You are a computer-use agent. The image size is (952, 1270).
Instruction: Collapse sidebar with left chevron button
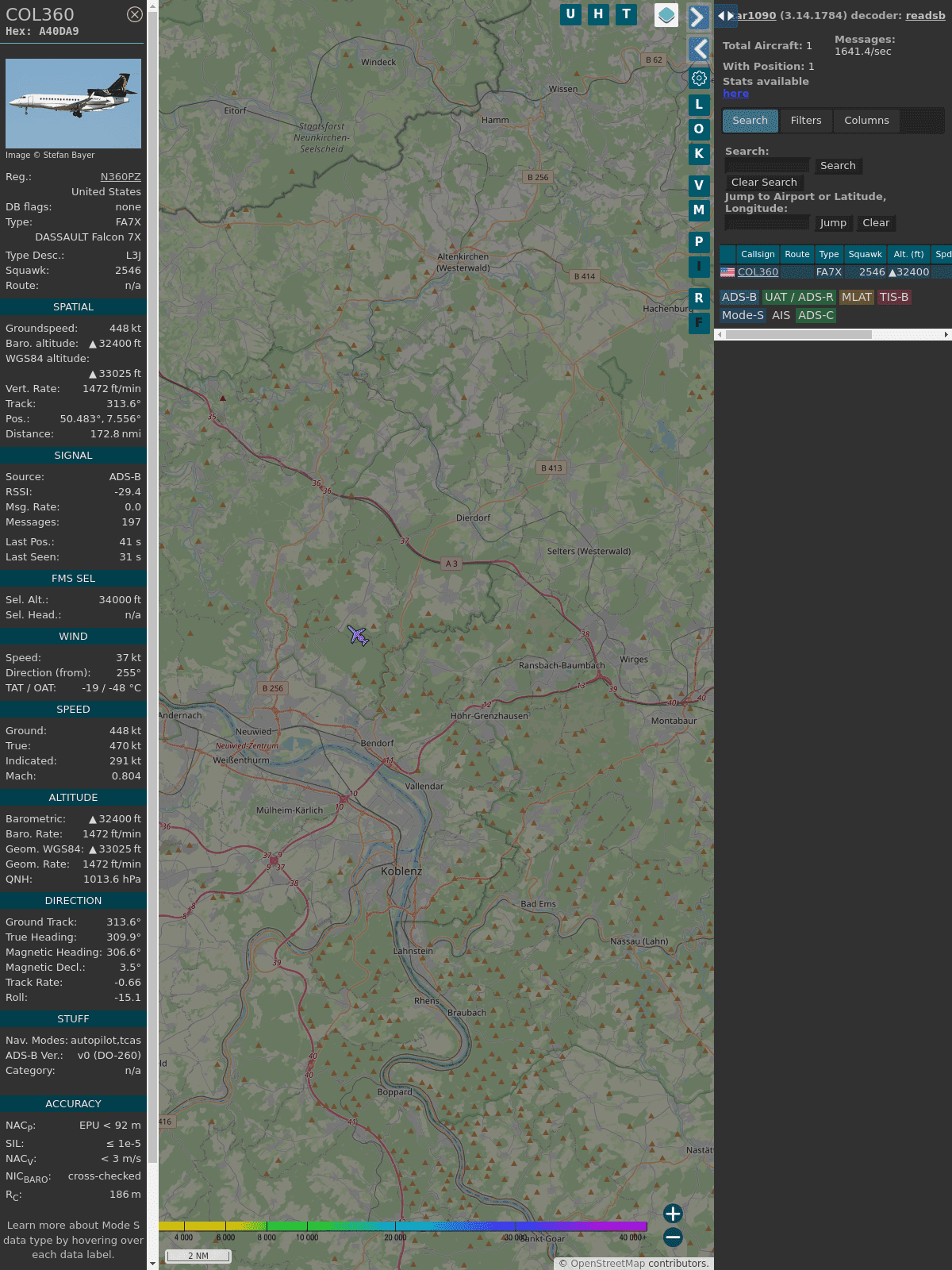pyautogui.click(x=698, y=49)
